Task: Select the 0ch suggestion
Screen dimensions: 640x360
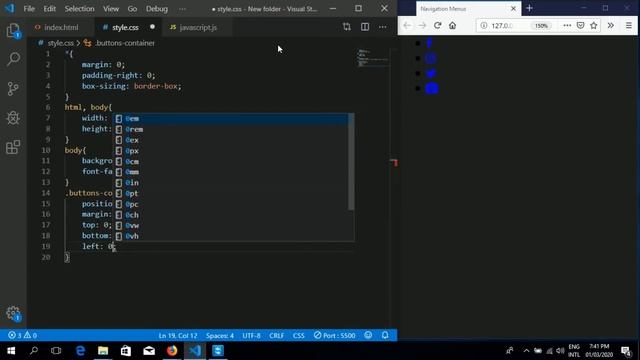Action: 231,215
